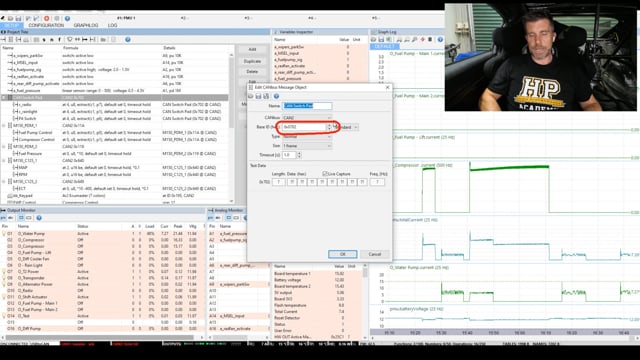Click the save icon in the Edit CANbus dialog
Image resolution: width=640 pixels, height=360 pixels.
point(258,96)
